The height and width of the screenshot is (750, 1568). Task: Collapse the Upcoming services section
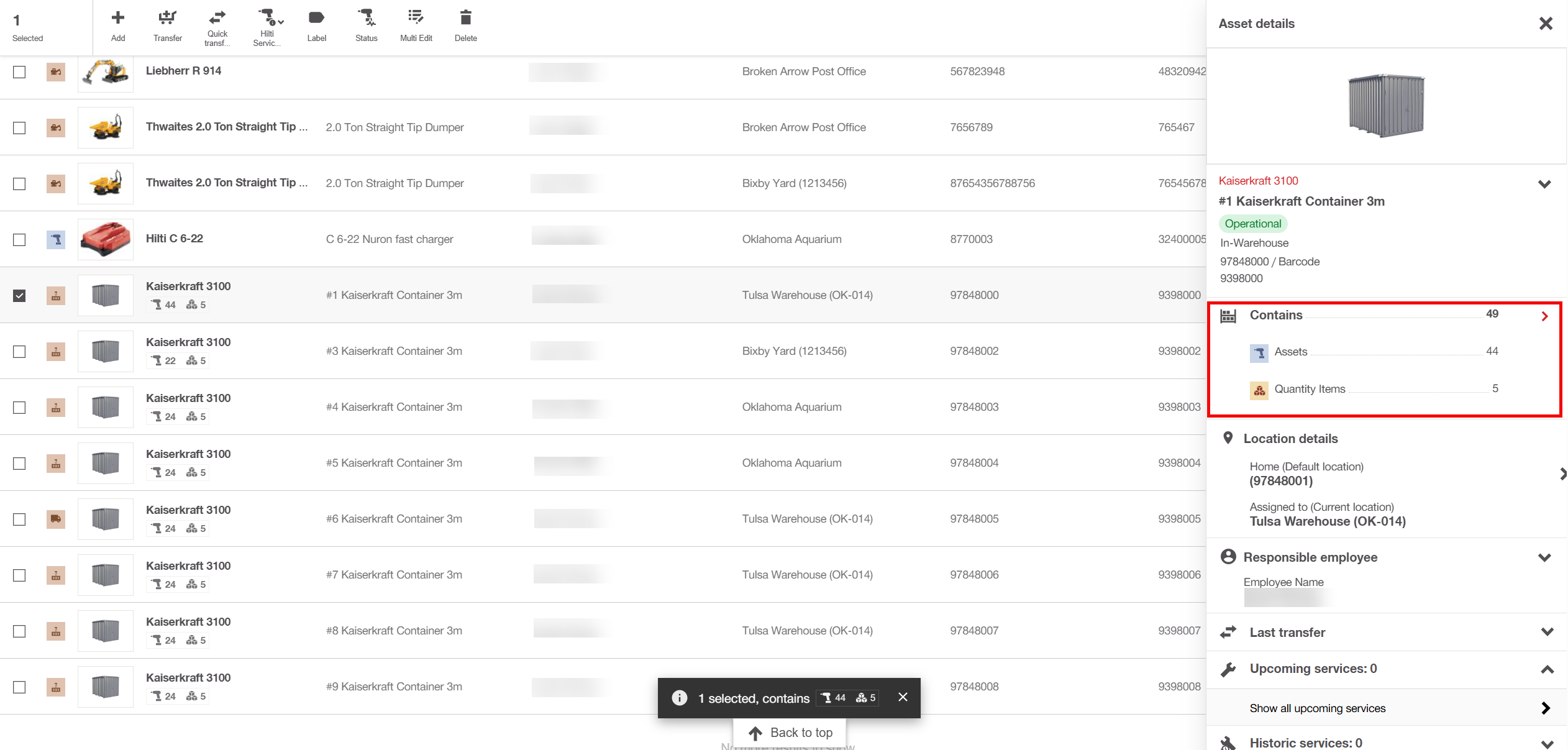(1547, 669)
